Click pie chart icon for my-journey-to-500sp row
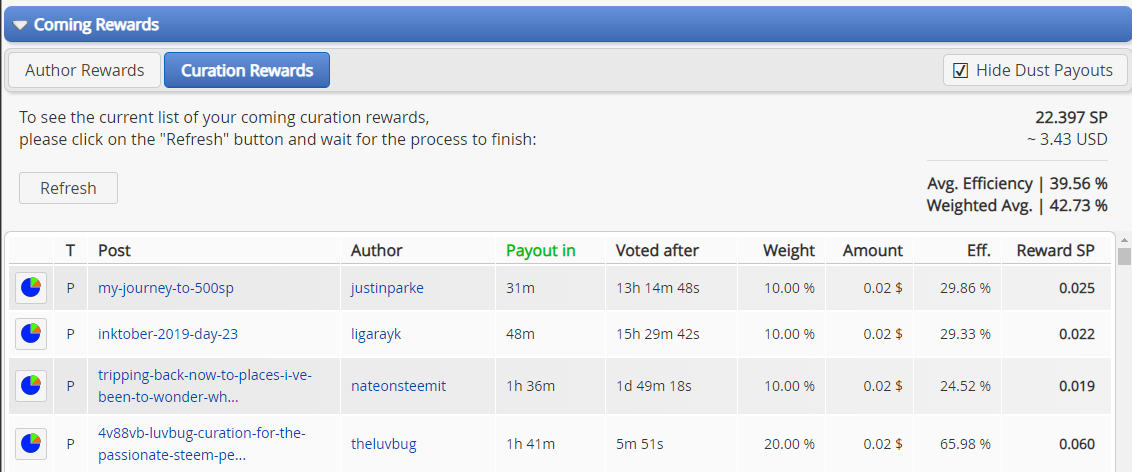The height and width of the screenshot is (472, 1132). point(31,288)
